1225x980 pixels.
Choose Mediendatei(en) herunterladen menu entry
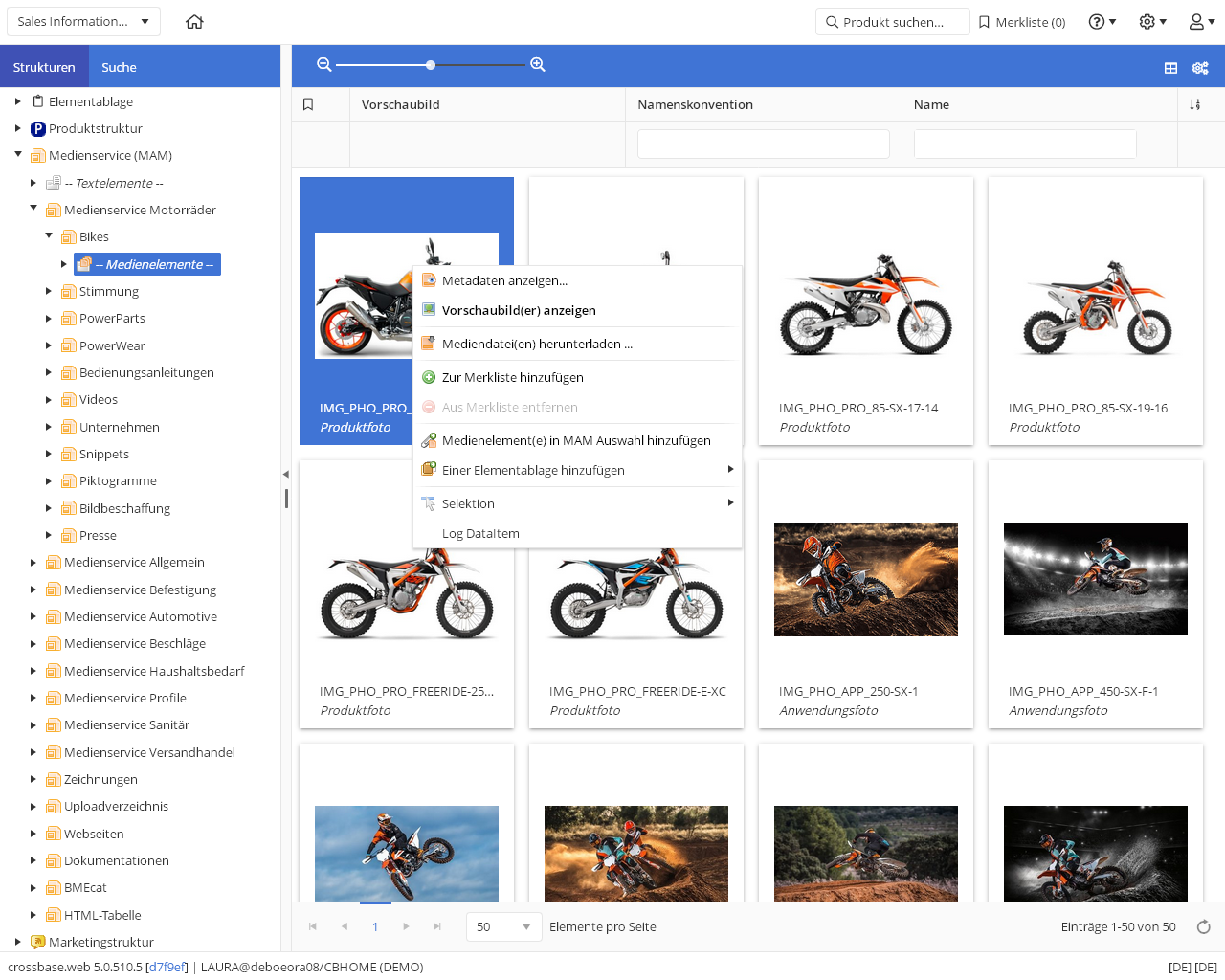(577, 344)
